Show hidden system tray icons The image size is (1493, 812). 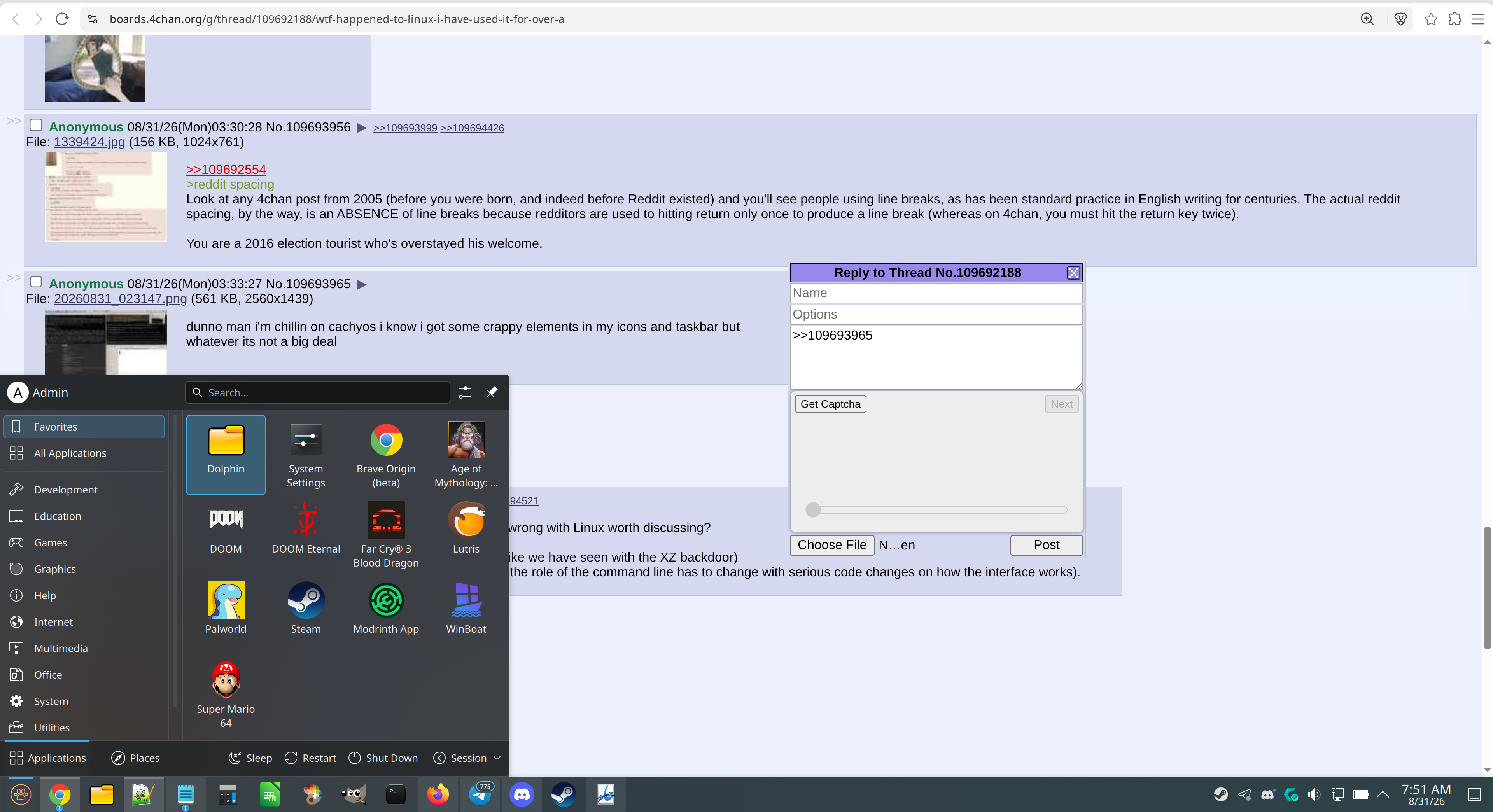tap(1383, 794)
